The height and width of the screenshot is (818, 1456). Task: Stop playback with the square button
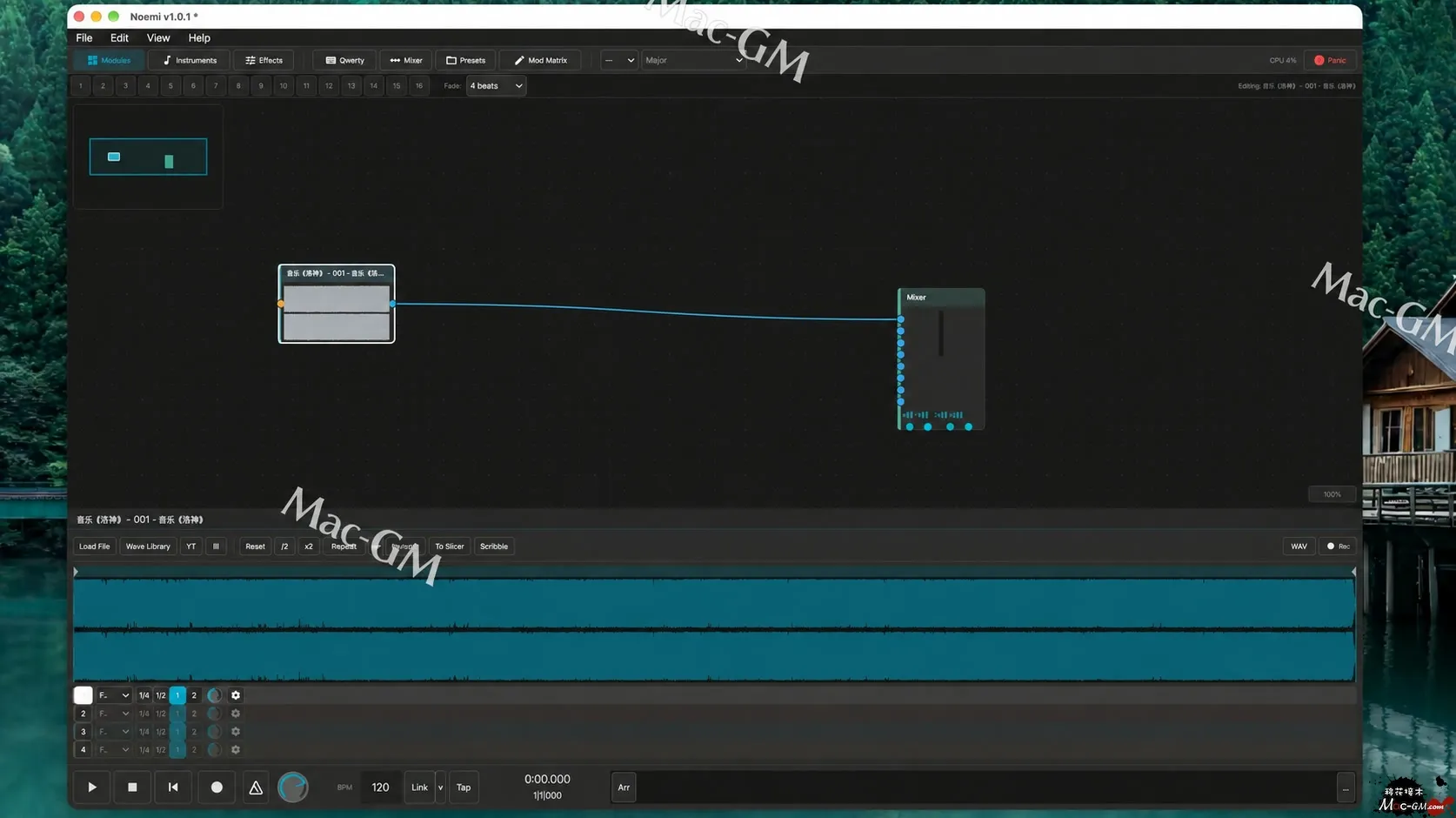[x=132, y=787]
